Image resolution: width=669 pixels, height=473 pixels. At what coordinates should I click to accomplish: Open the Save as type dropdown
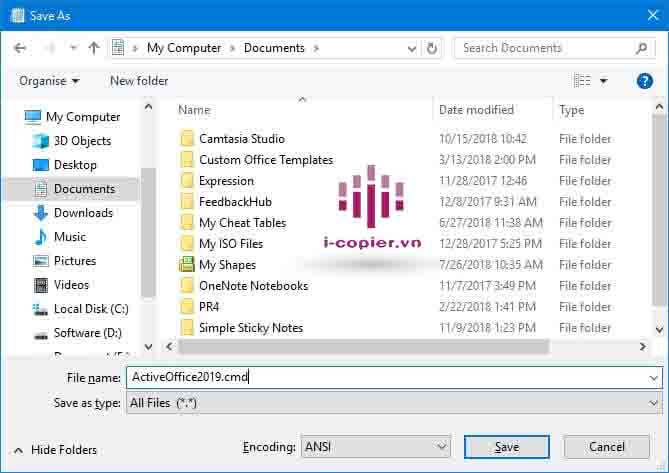tap(393, 403)
